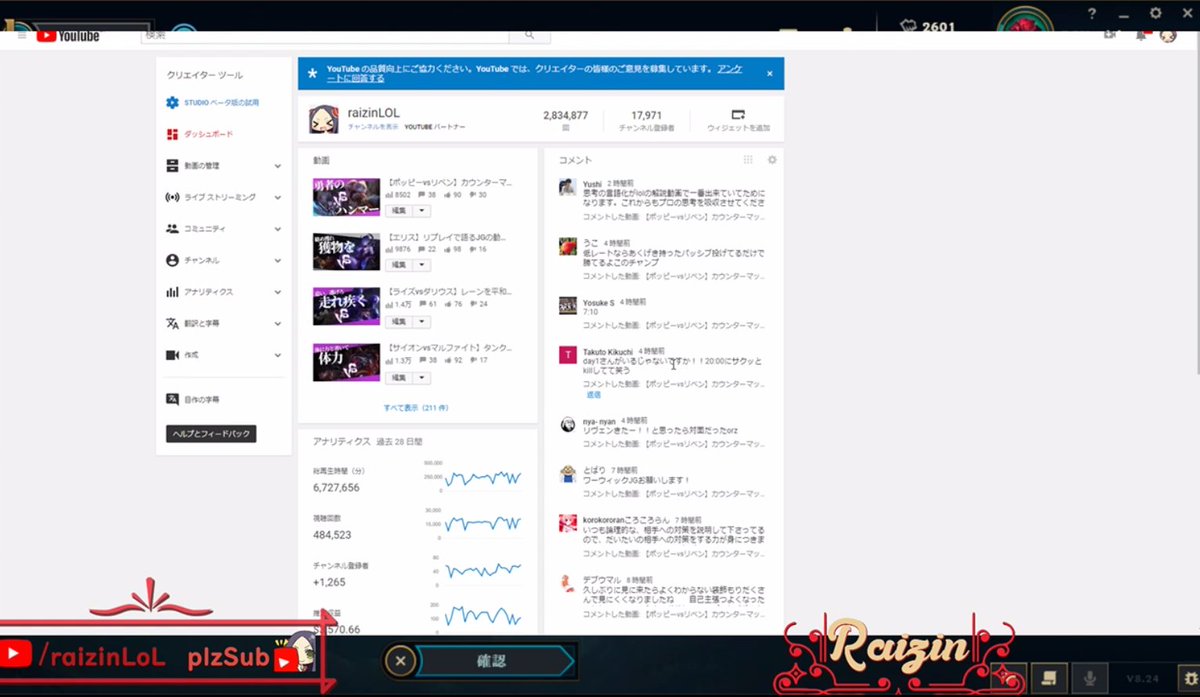Focus the YouTube search input field

click(325, 36)
